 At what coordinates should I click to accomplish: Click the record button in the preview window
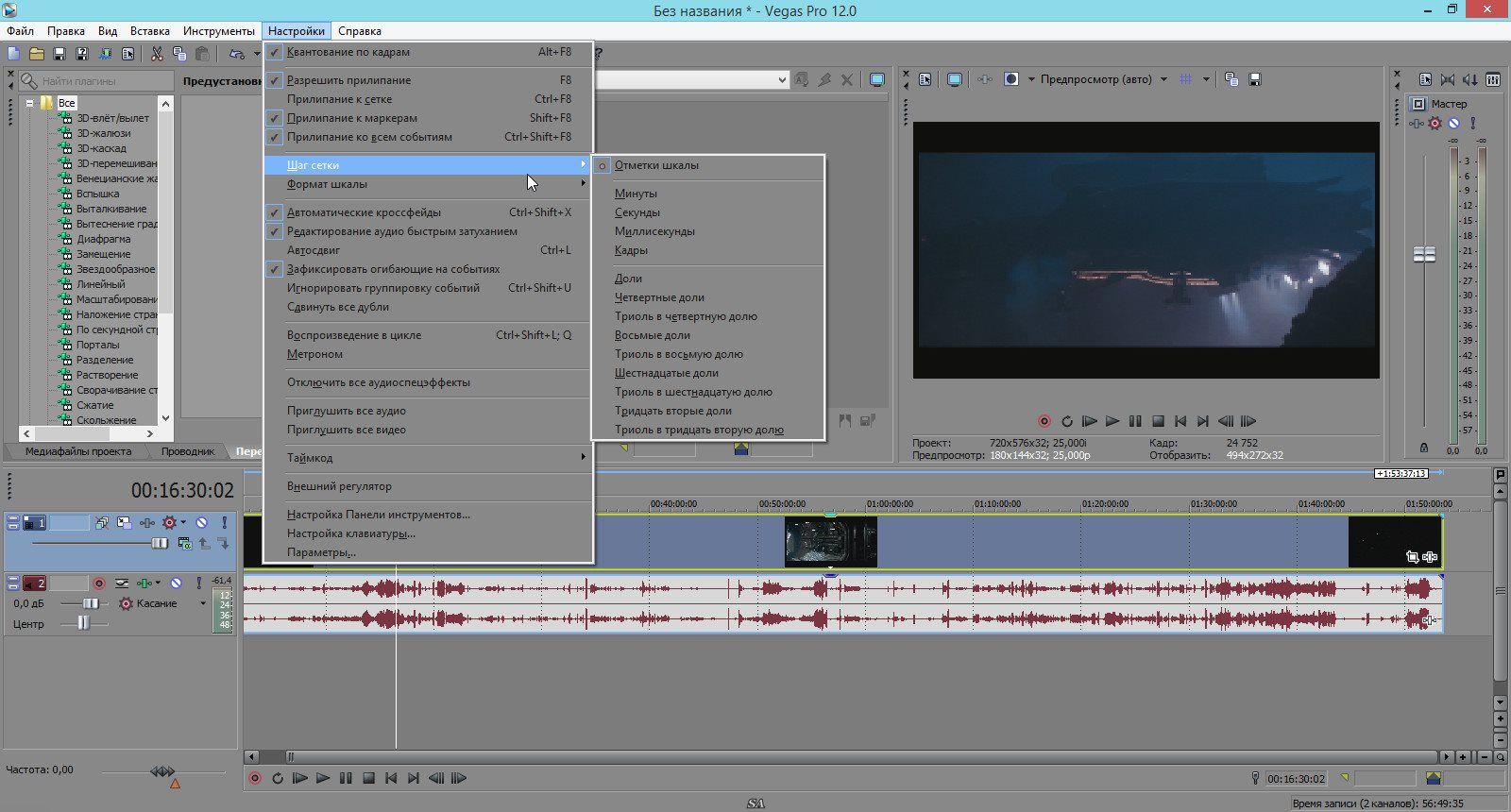[1044, 421]
